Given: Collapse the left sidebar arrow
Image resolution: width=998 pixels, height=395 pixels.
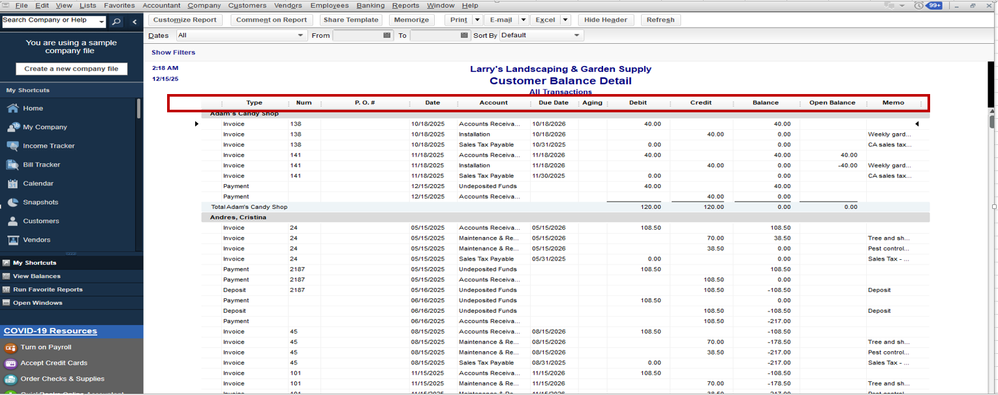Looking at the screenshot, I should pyautogui.click(x=134, y=22).
